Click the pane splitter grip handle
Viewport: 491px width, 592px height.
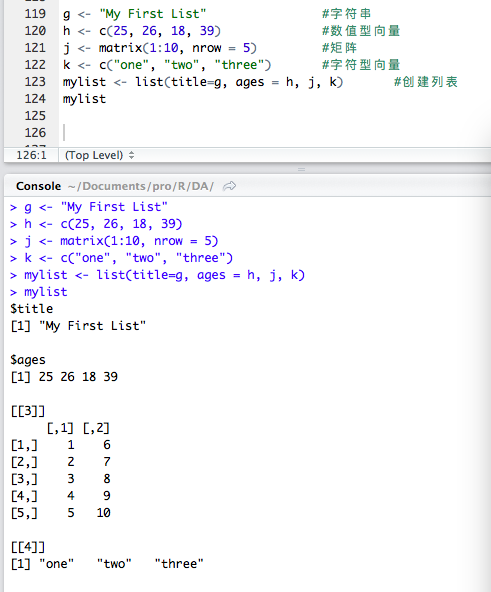click(x=301, y=170)
